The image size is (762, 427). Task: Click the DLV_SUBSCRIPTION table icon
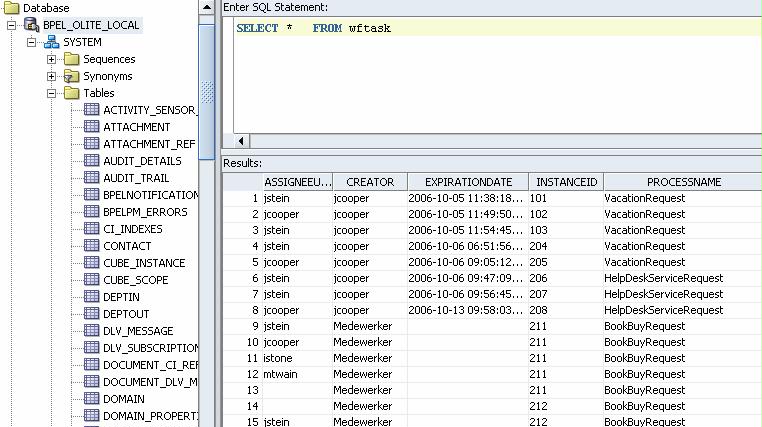(91, 347)
